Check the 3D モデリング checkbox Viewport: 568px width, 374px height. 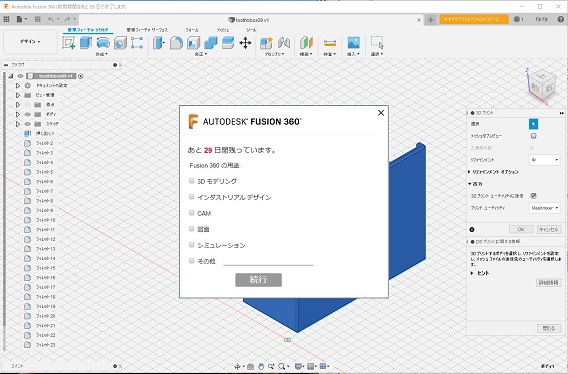click(x=192, y=180)
